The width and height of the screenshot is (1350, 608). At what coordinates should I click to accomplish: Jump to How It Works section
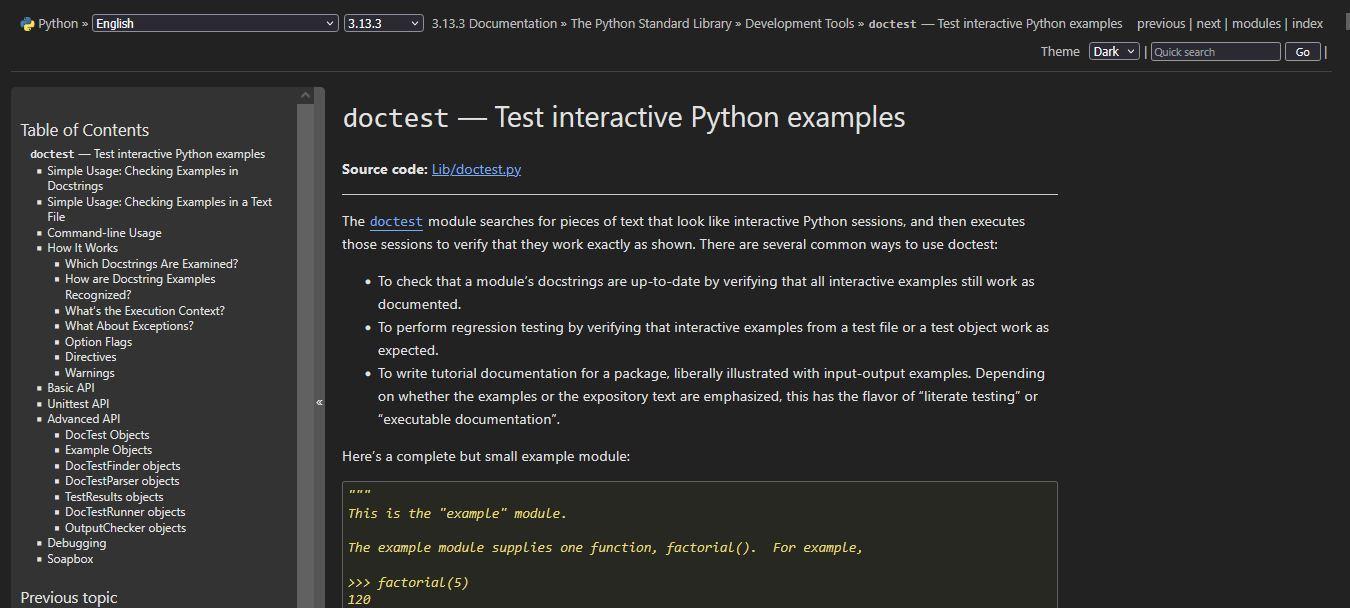[82, 248]
